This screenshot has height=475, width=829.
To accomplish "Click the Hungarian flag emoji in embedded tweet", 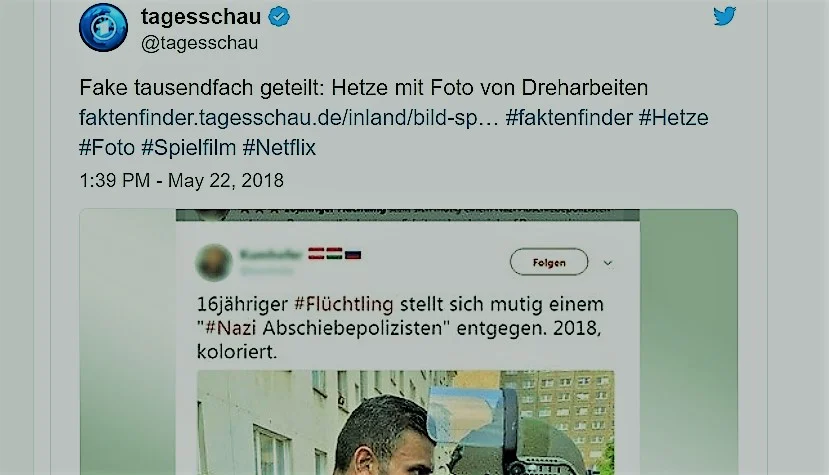I will [x=334, y=253].
